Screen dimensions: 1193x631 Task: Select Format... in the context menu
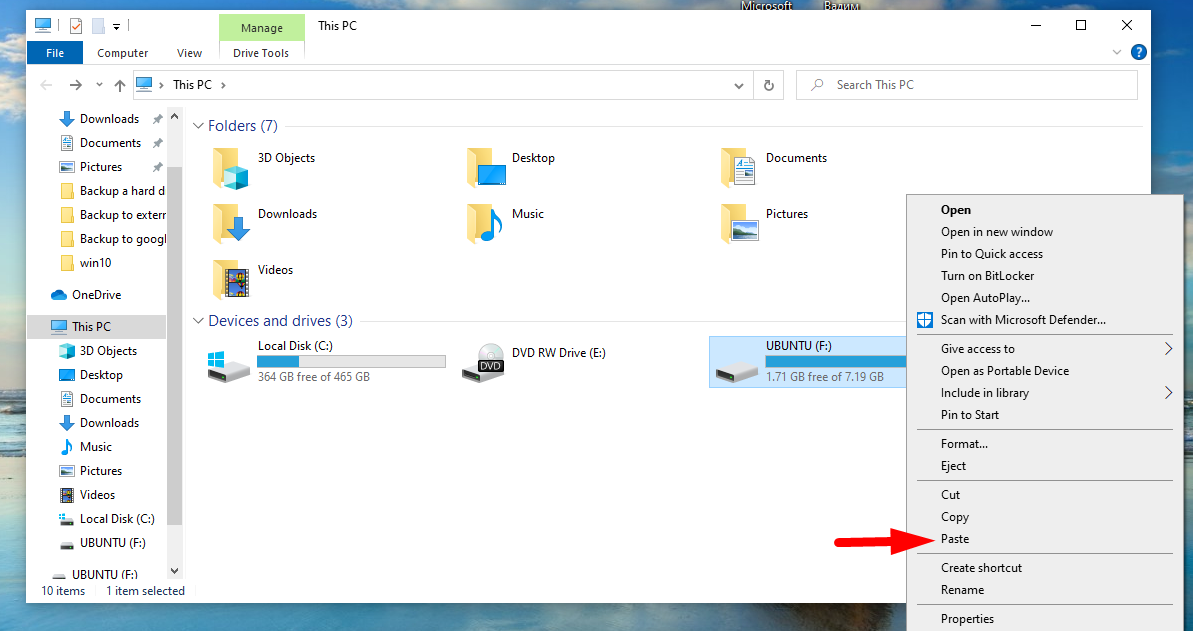click(964, 444)
